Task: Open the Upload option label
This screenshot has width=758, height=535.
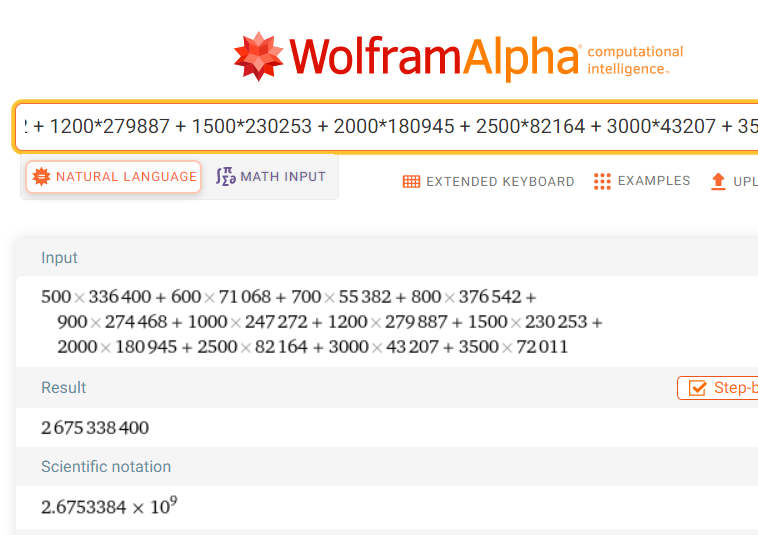Action: tap(745, 182)
